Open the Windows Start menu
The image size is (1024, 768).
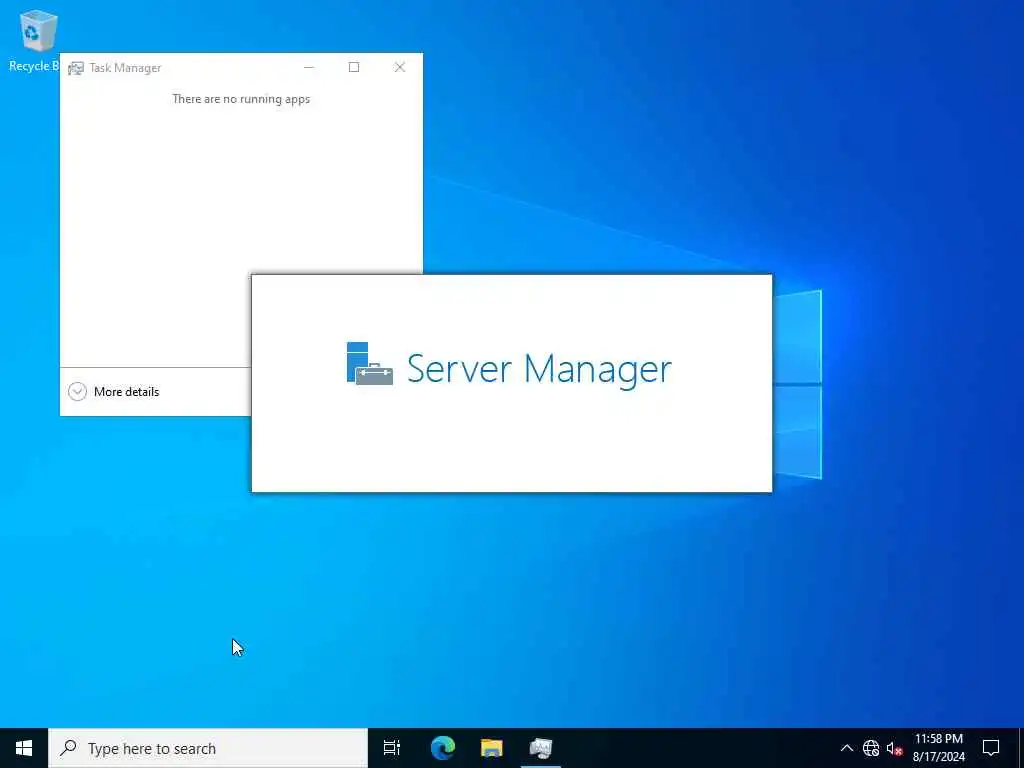(24, 748)
